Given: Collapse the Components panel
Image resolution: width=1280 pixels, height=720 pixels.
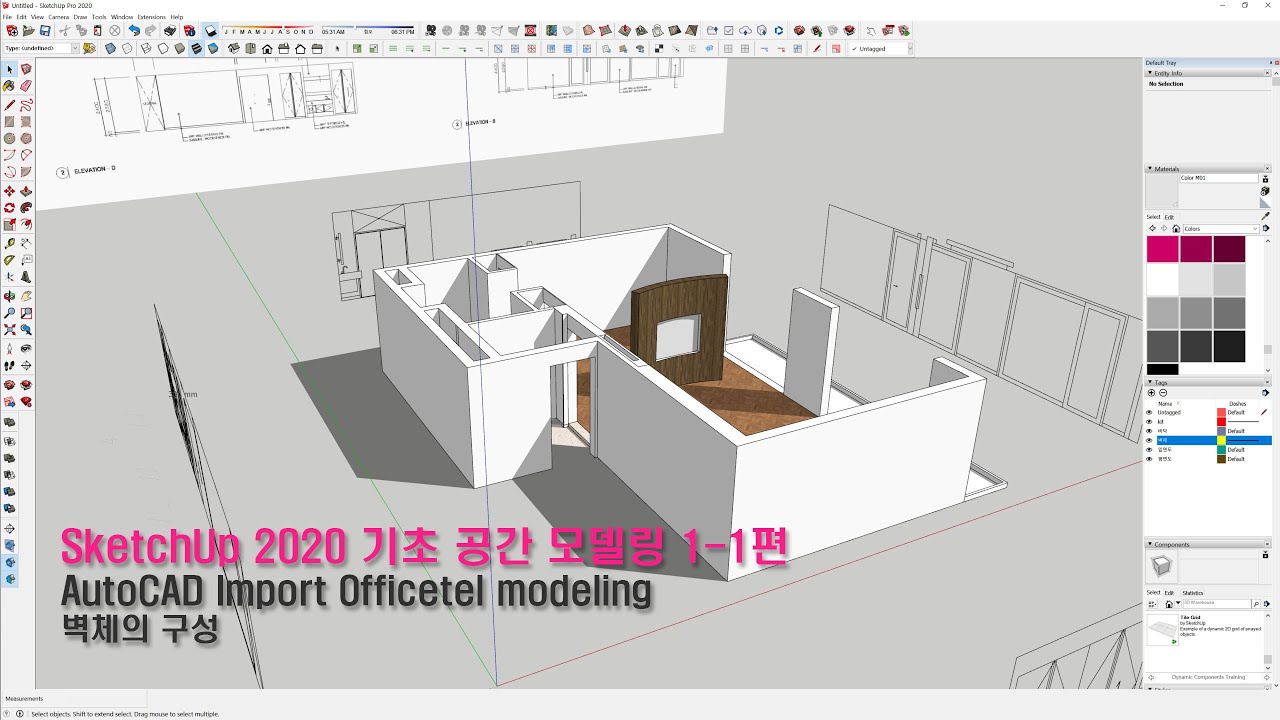Looking at the screenshot, I should (x=1150, y=545).
